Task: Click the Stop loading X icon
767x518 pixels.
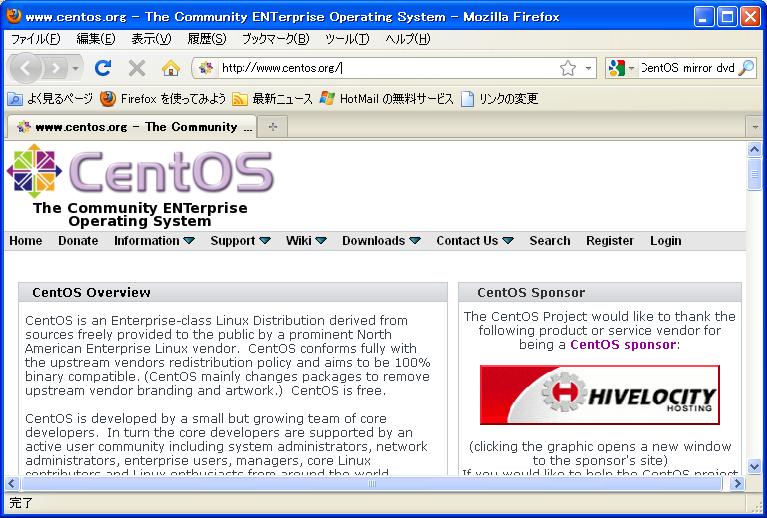Action: pyautogui.click(x=137, y=68)
